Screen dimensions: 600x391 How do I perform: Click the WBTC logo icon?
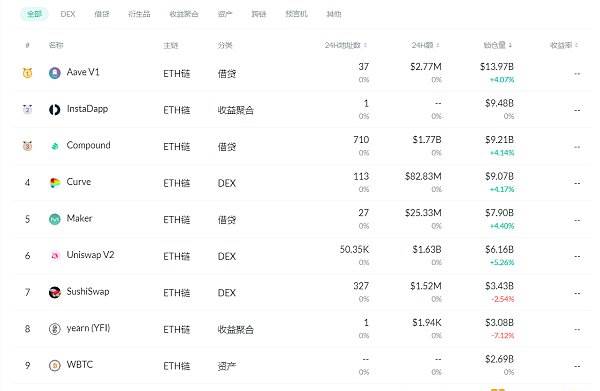[x=55, y=365]
